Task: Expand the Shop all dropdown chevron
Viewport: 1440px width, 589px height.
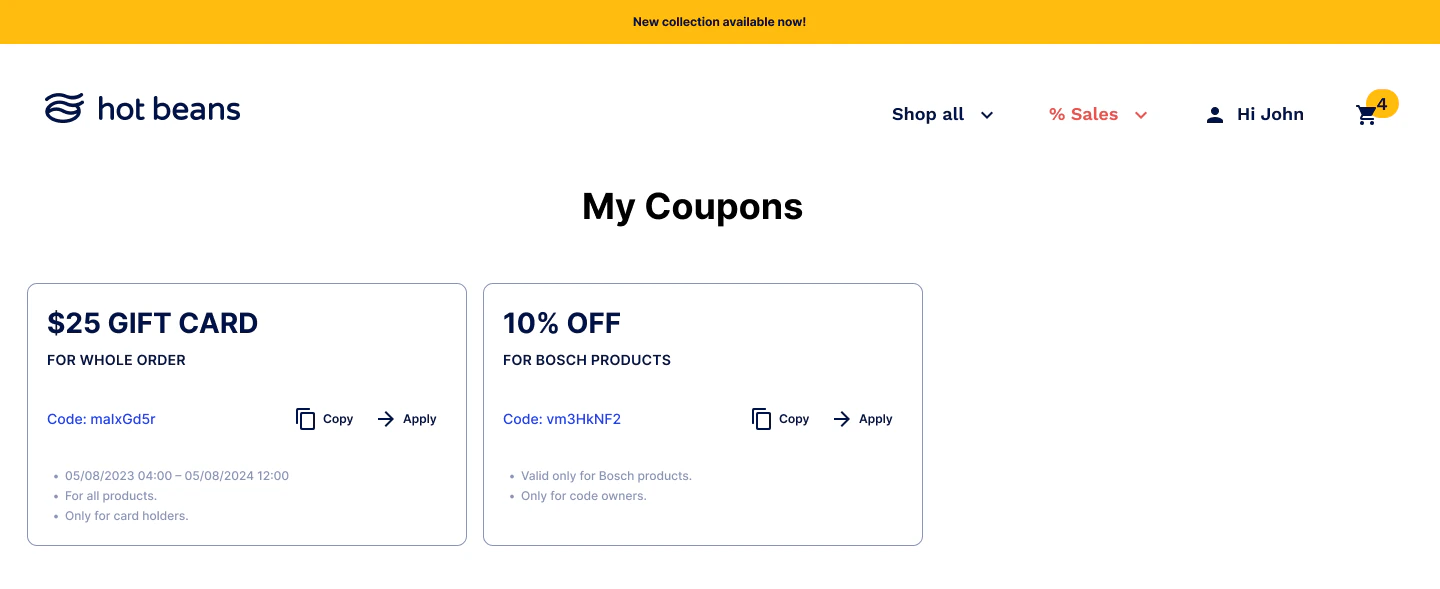Action: point(986,115)
